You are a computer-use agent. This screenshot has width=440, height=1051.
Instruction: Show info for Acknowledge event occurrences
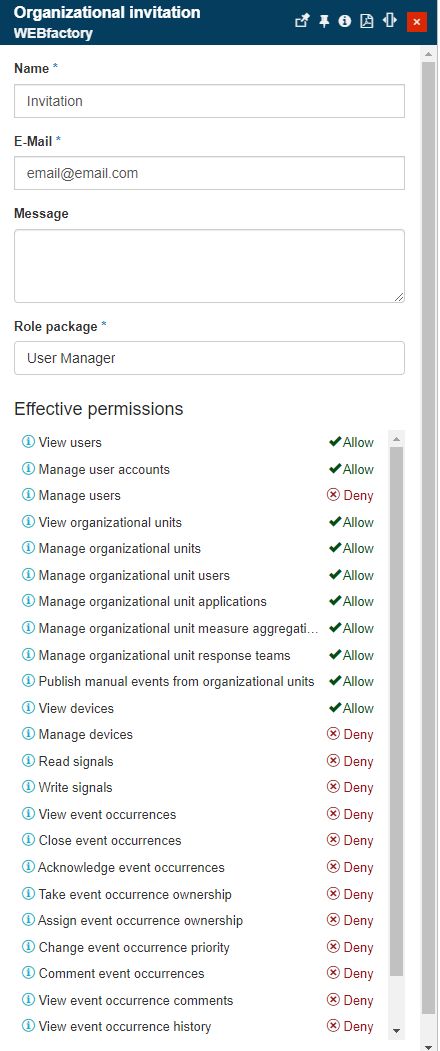coord(28,866)
